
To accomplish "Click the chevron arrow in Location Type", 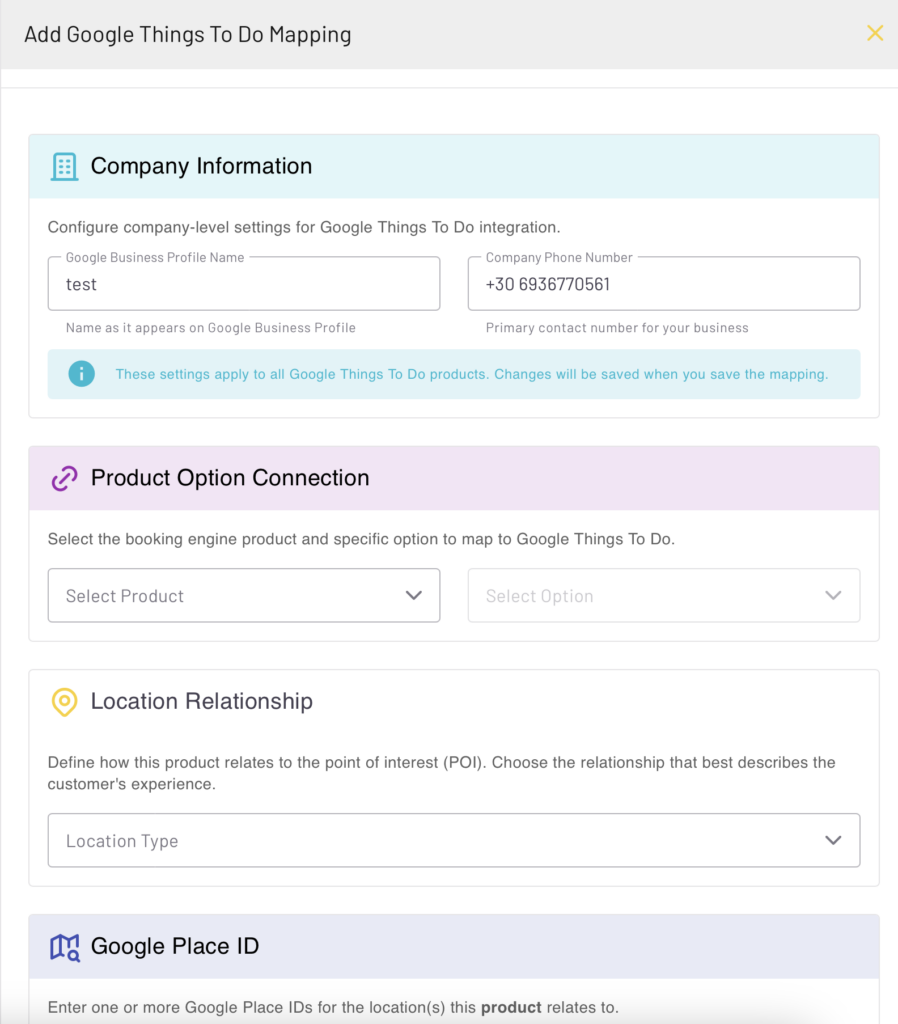I will [x=833, y=841].
